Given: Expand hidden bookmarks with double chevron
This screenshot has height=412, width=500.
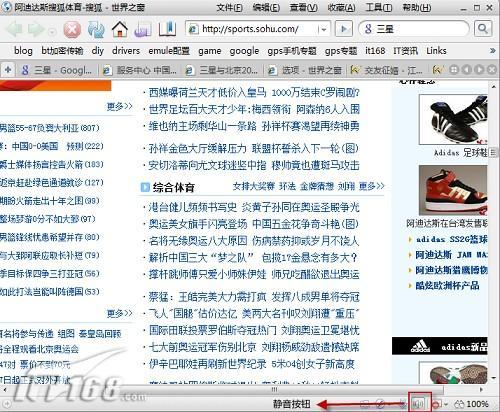Looking at the screenshot, I should coord(492,51).
